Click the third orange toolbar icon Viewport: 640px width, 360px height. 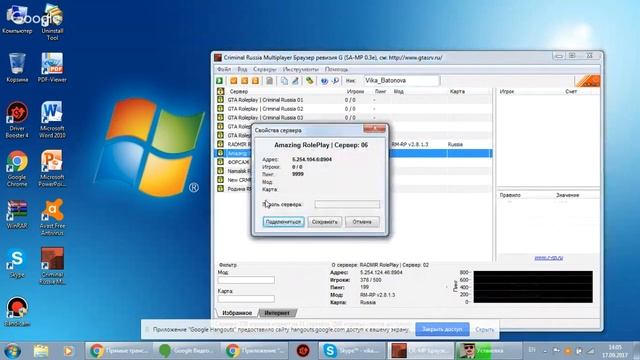pos(256,81)
